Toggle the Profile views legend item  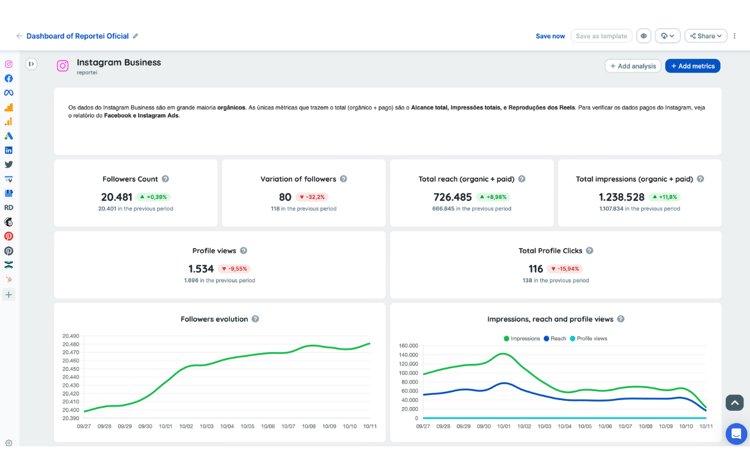pos(588,338)
